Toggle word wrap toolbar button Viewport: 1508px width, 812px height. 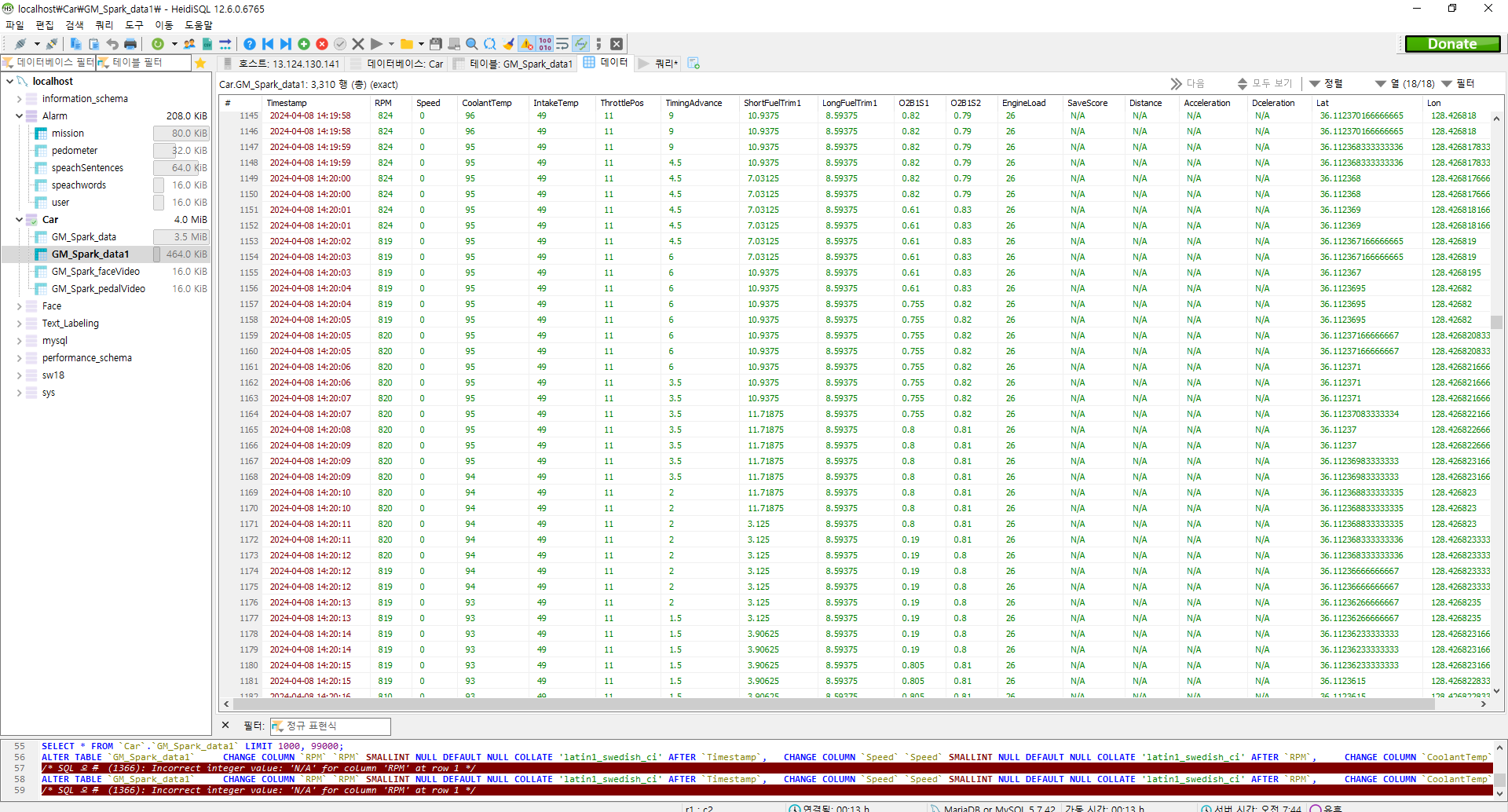pyautogui.click(x=563, y=44)
